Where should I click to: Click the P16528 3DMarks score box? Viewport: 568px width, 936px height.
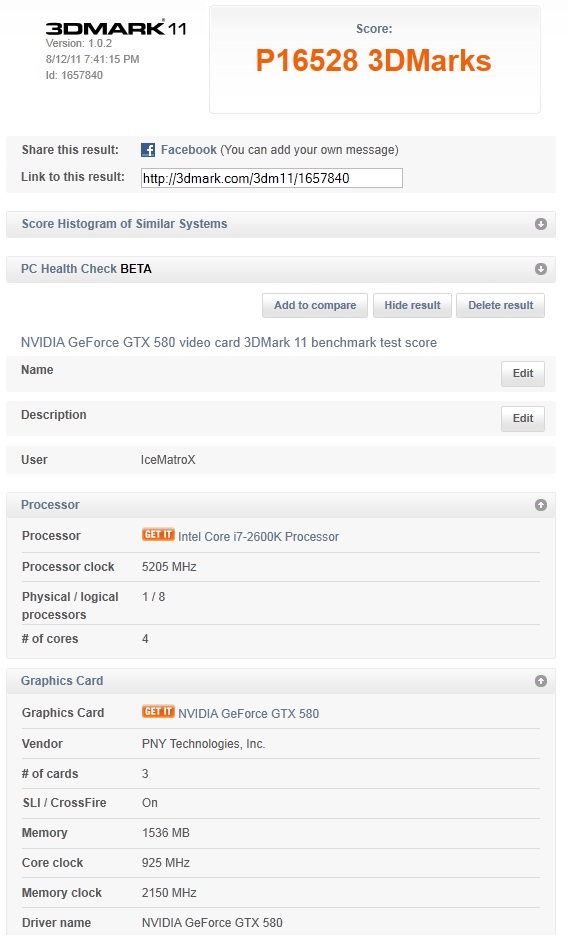click(375, 60)
